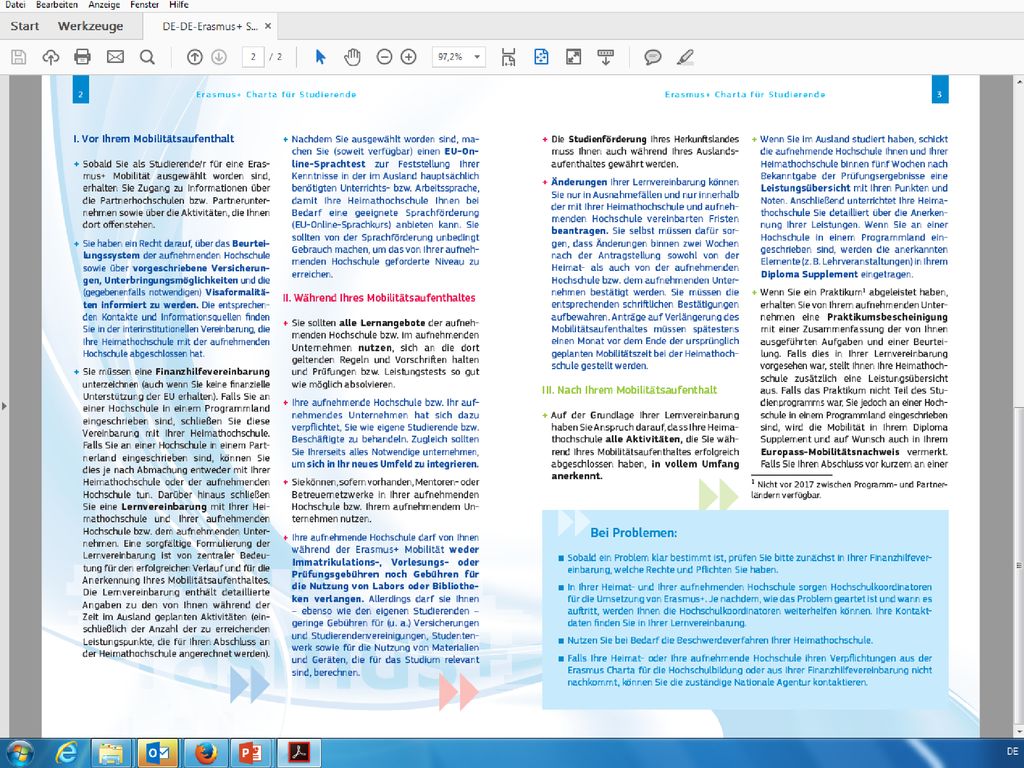Expand the left navigation pane arrow
Viewport: 1024px width, 768px height.
pyautogui.click(x=5, y=406)
